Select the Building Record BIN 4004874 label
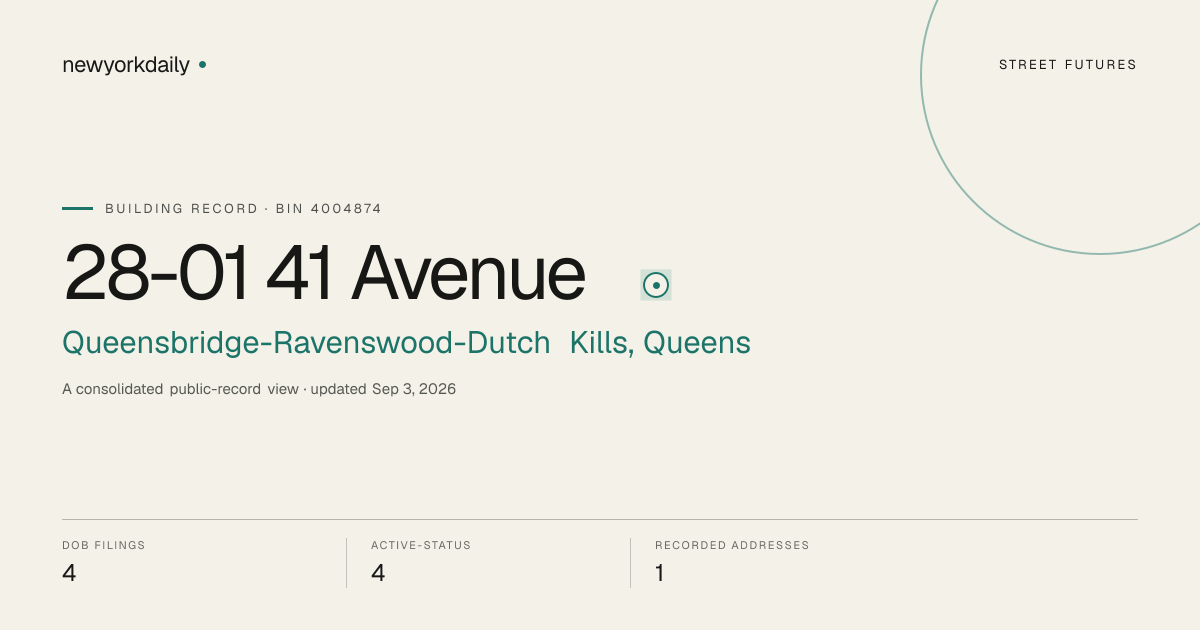Image resolution: width=1200 pixels, height=630 pixels. click(243, 209)
